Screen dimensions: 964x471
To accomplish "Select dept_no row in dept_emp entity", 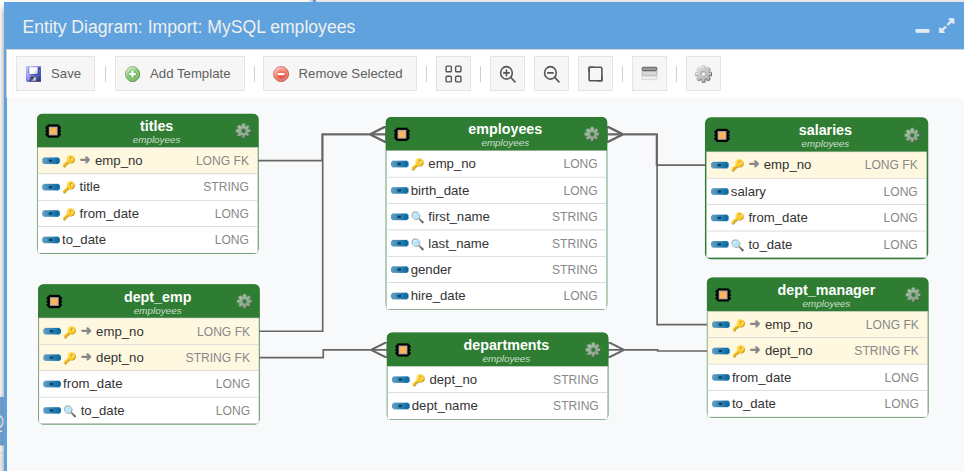I will click(149, 358).
